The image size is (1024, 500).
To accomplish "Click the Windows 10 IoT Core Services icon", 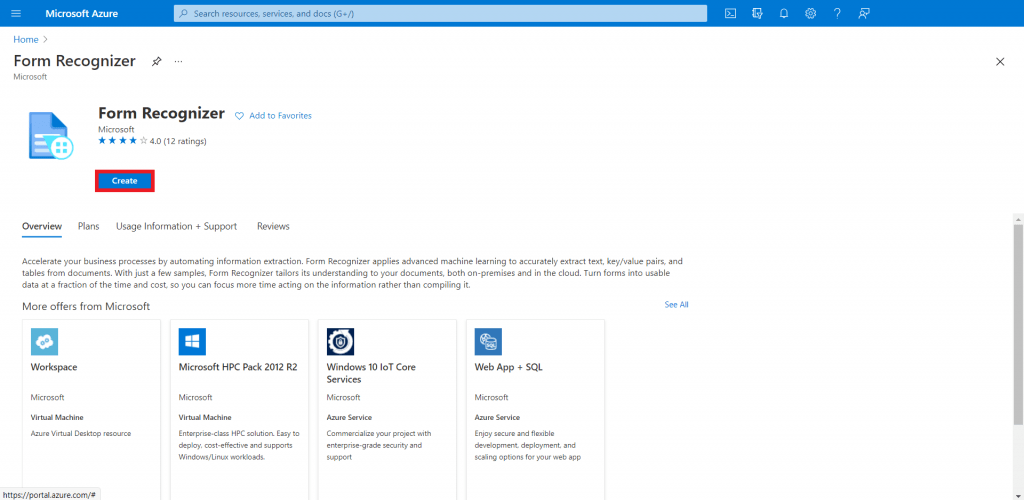I will coord(340,341).
